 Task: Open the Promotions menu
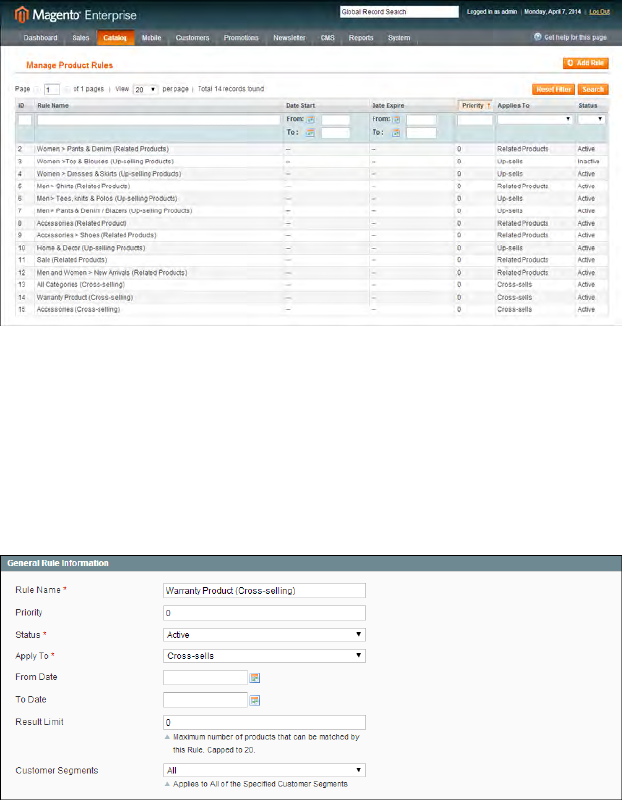[241, 38]
